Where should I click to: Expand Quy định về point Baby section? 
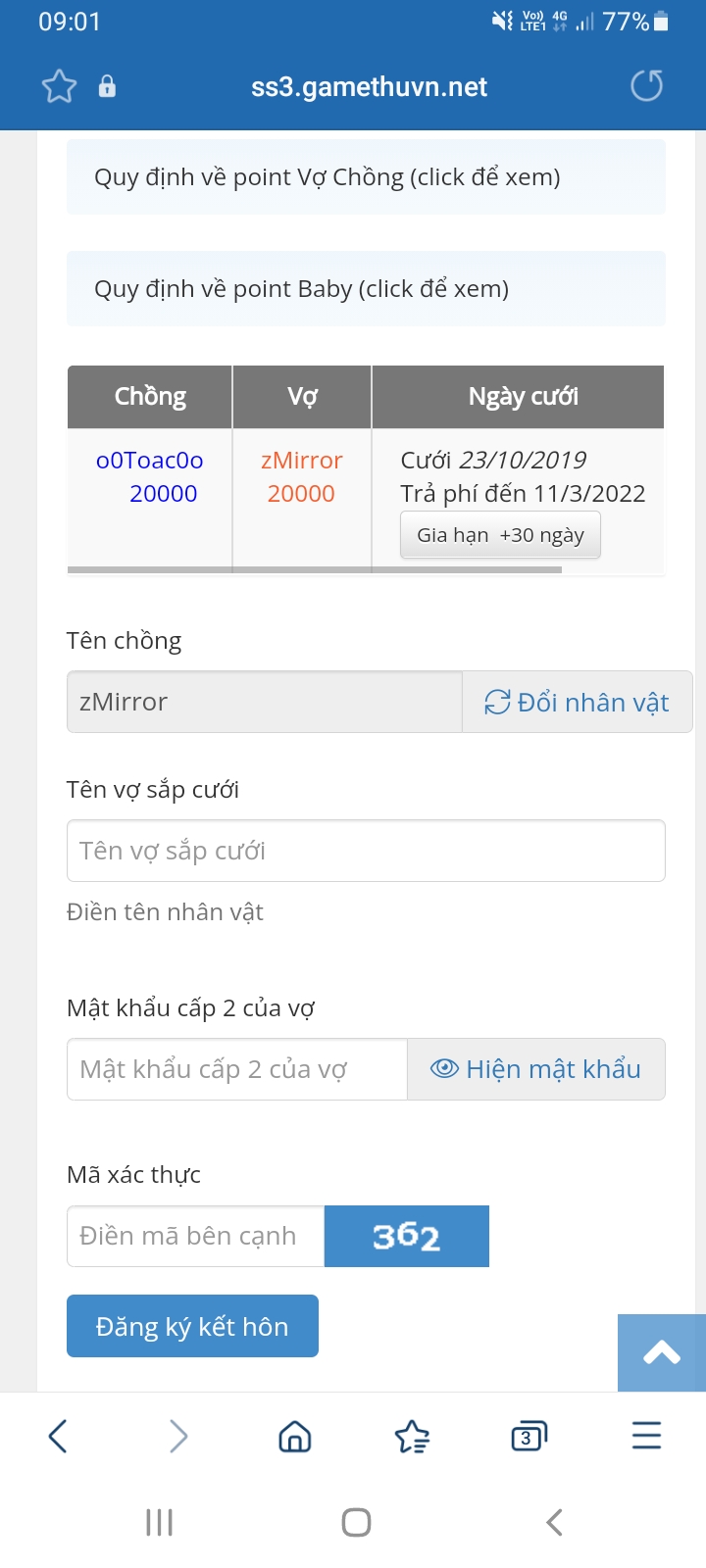pos(366,288)
